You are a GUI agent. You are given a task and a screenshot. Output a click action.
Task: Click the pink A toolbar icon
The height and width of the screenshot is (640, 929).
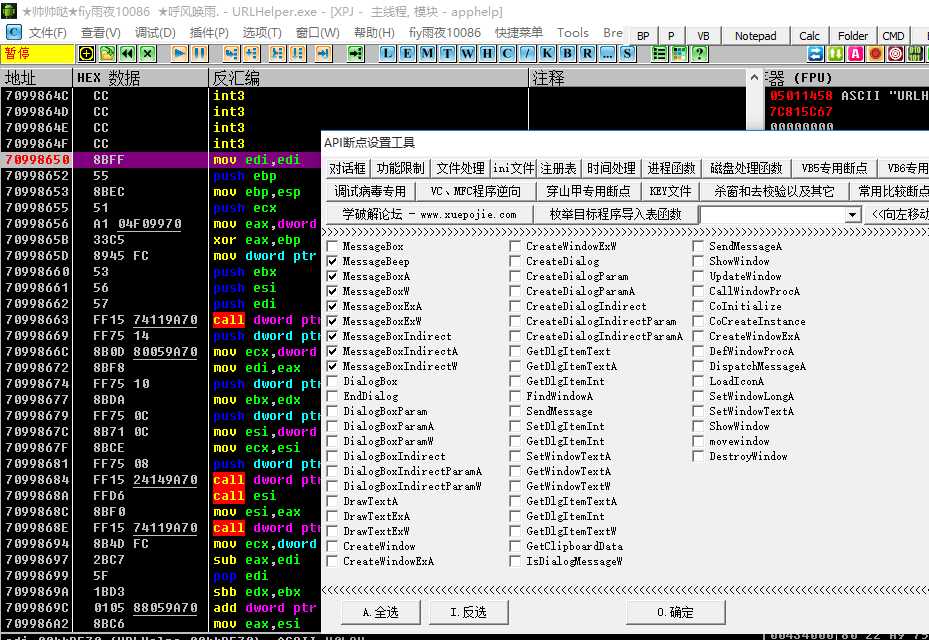coord(856,54)
